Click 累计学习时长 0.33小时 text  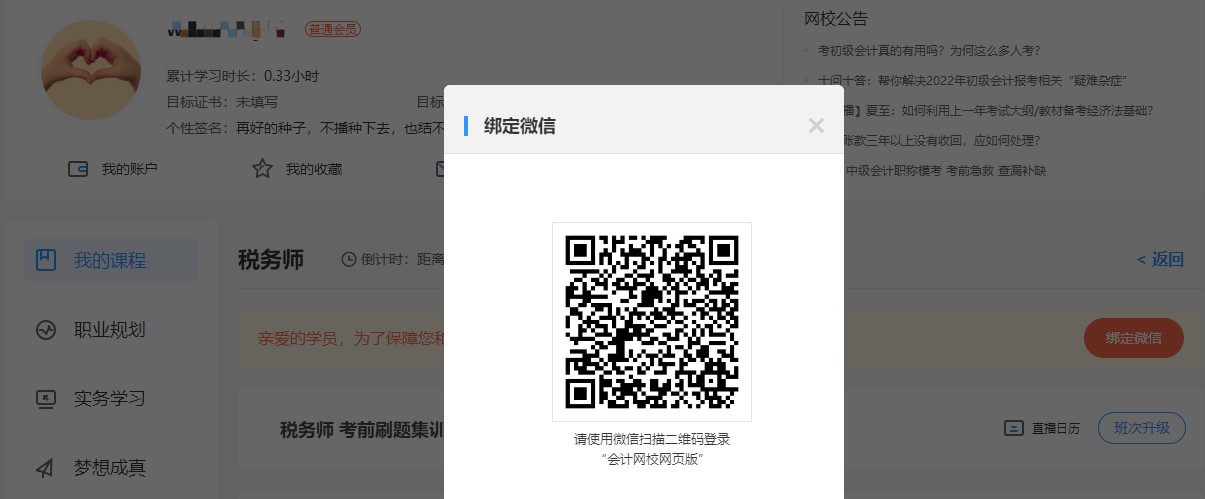coord(242,76)
